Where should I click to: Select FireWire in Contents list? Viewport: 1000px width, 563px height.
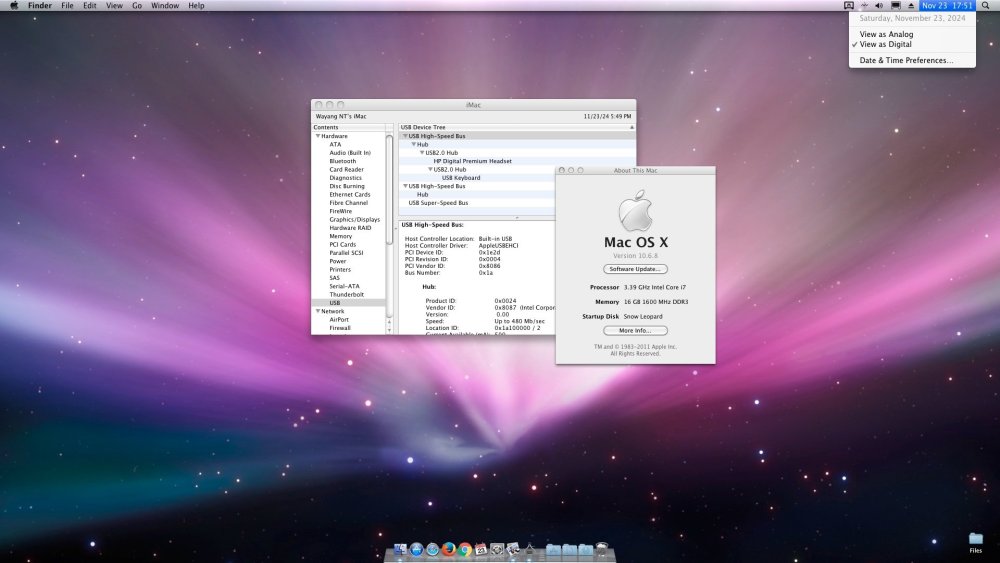coord(341,211)
